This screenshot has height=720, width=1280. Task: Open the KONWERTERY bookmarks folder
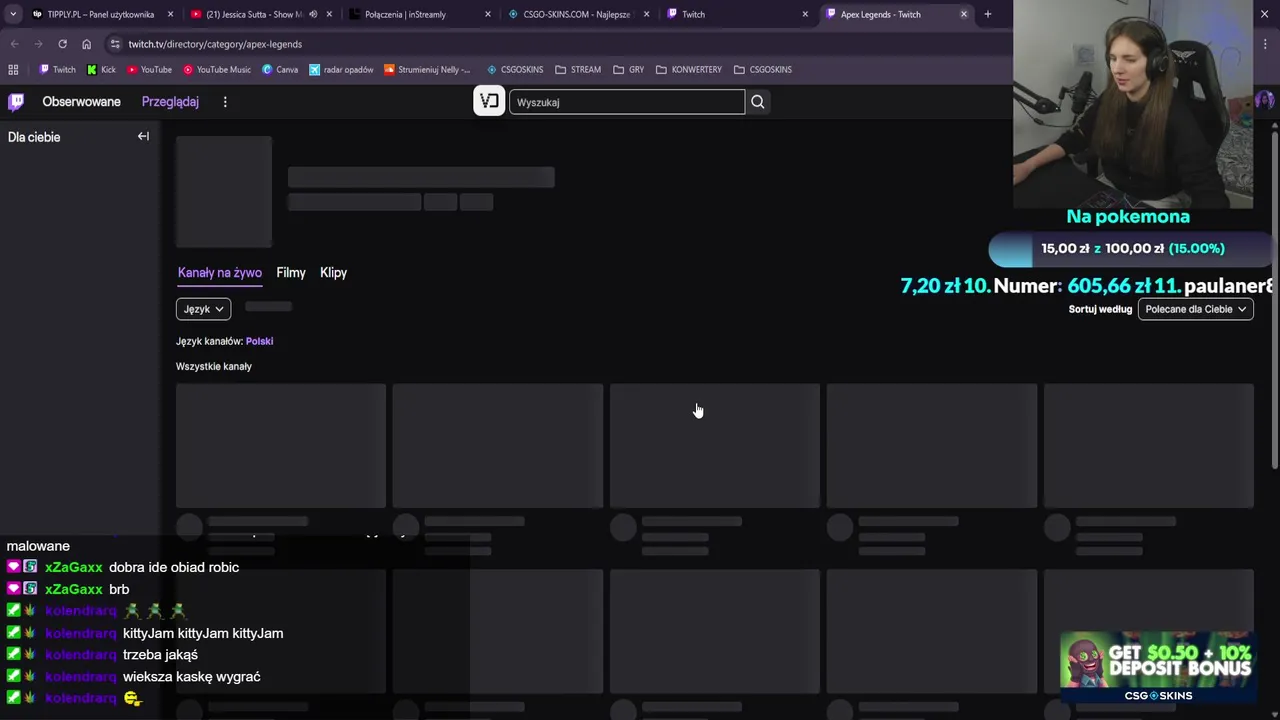[x=689, y=70]
